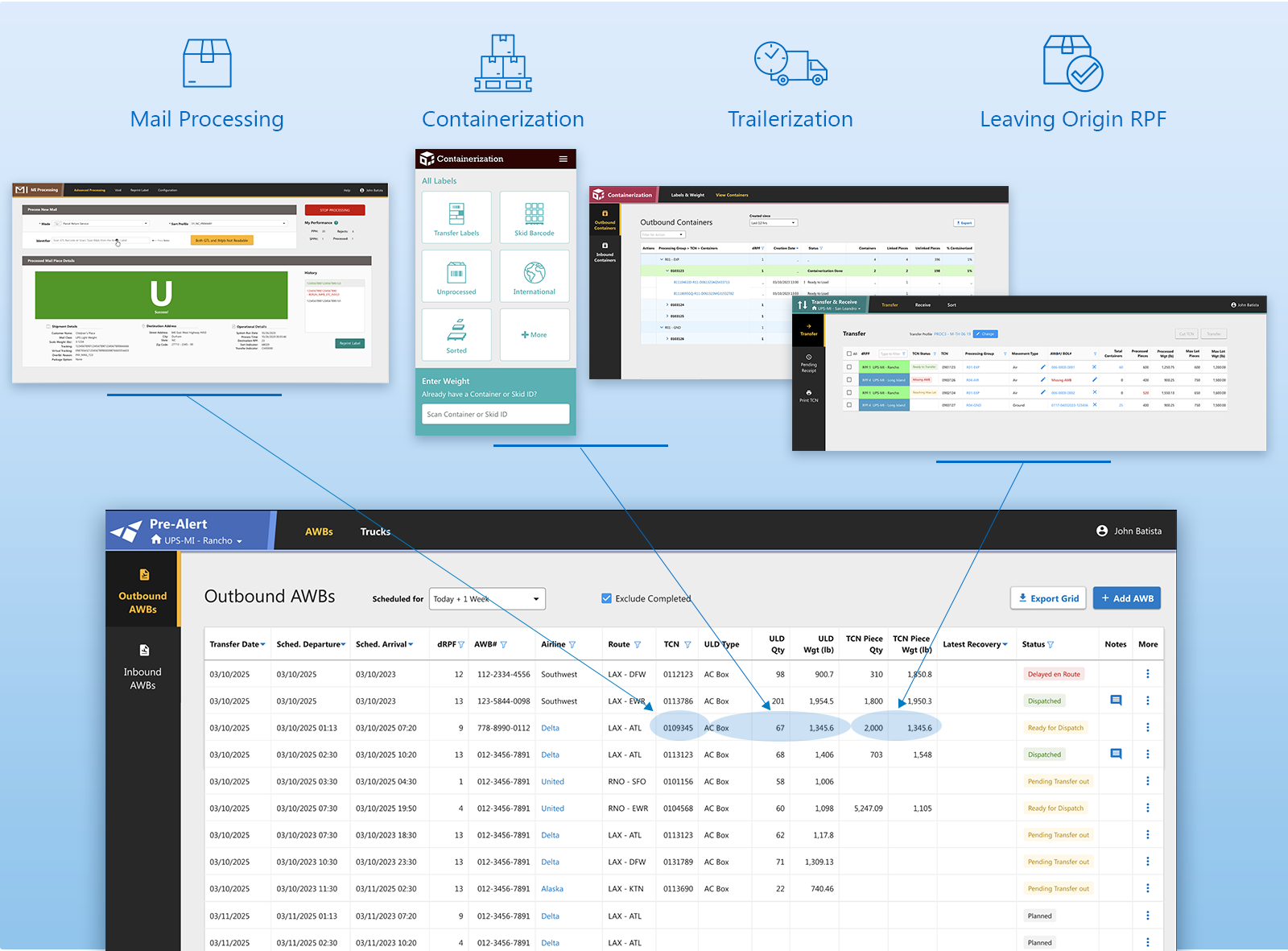Filter the dRPF column
1288x951 pixels.
click(461, 645)
